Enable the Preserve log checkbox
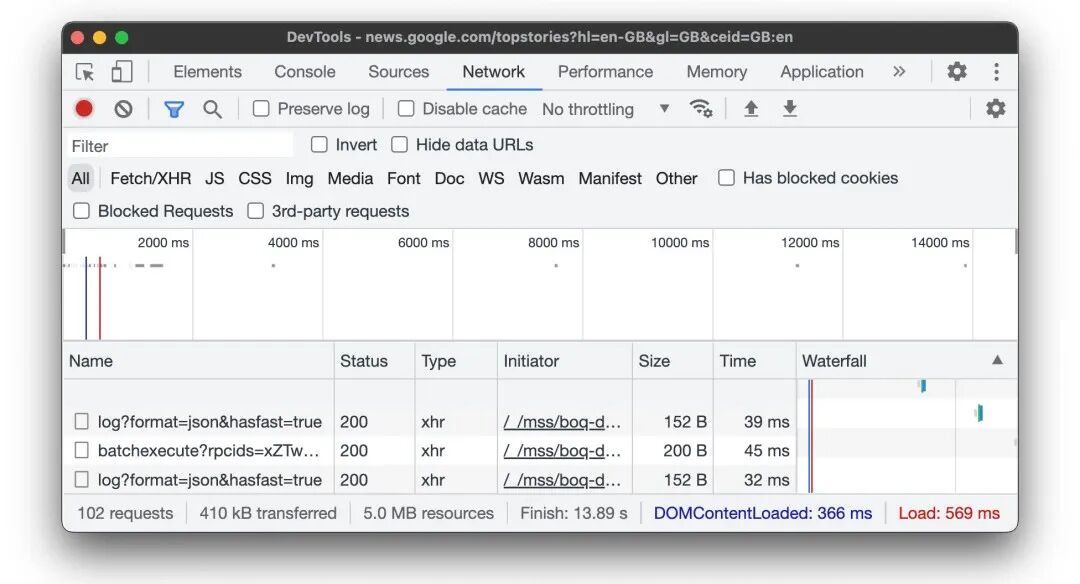The image size is (1080, 584). [x=261, y=109]
